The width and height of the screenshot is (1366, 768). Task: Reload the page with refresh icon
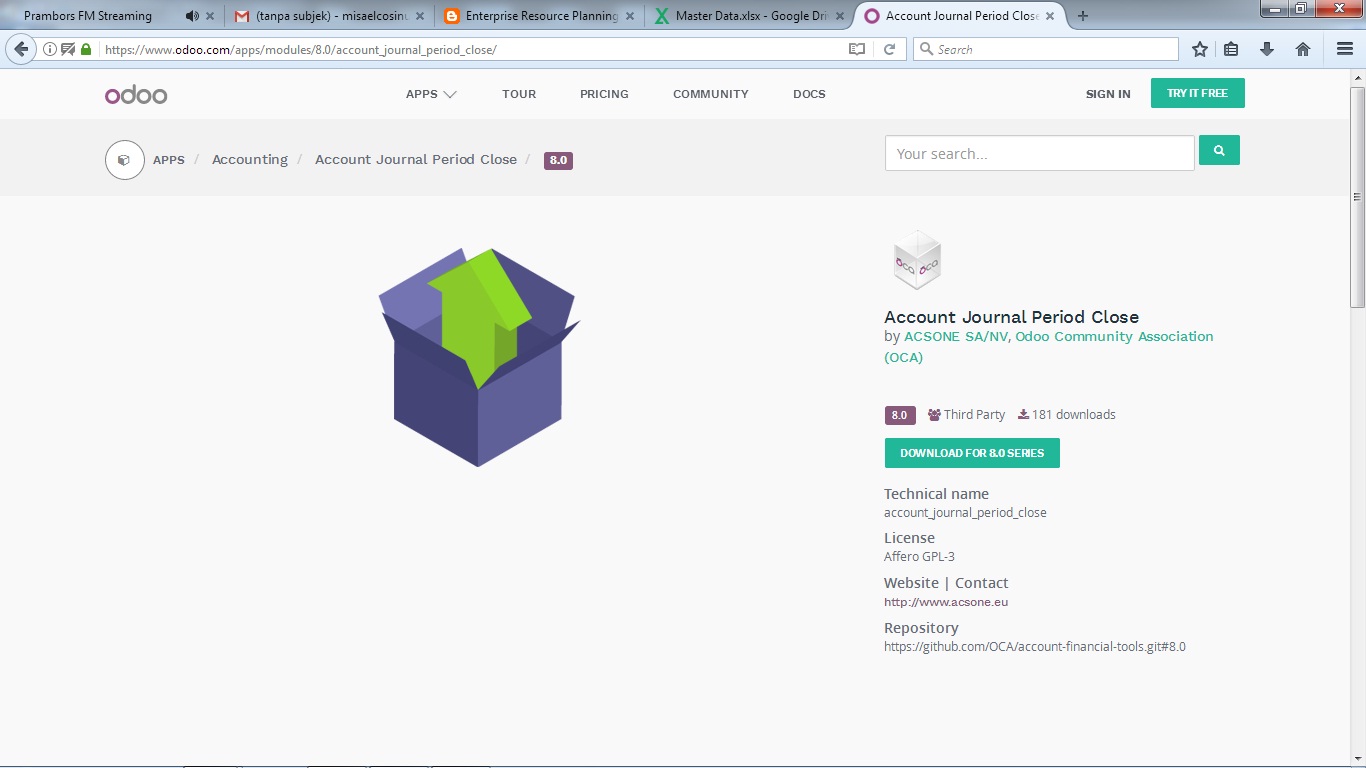point(889,49)
